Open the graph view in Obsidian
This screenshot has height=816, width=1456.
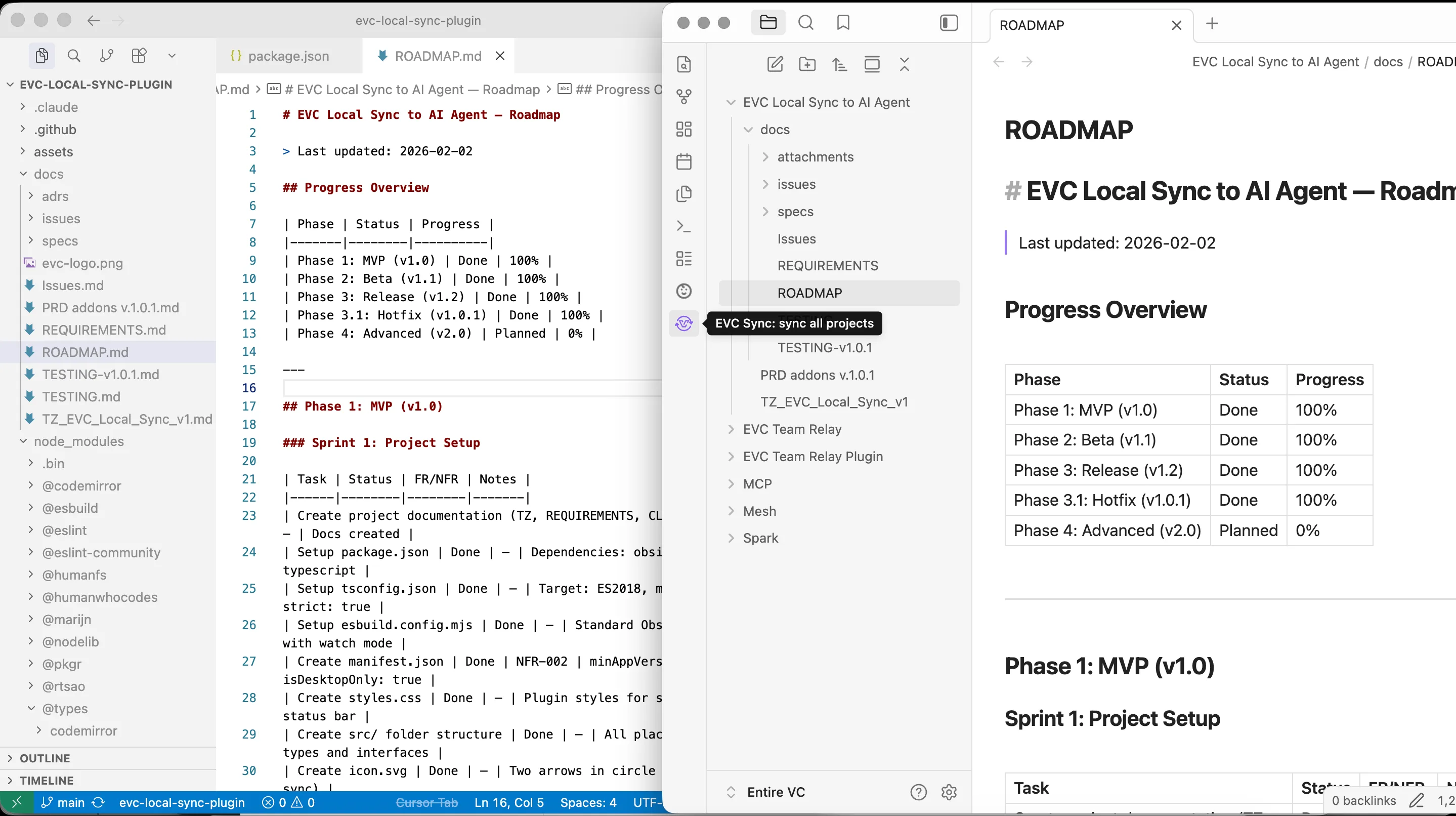point(684,97)
